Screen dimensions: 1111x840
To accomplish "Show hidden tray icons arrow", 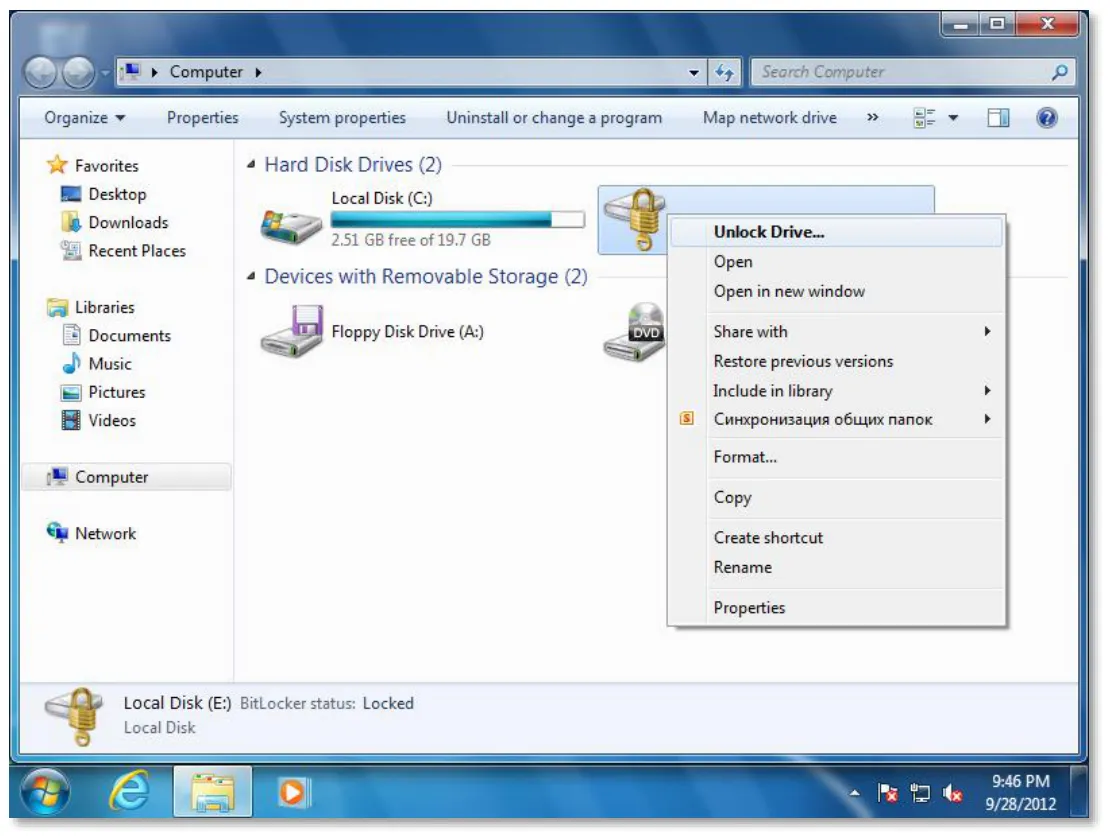I will pyautogui.click(x=855, y=793).
